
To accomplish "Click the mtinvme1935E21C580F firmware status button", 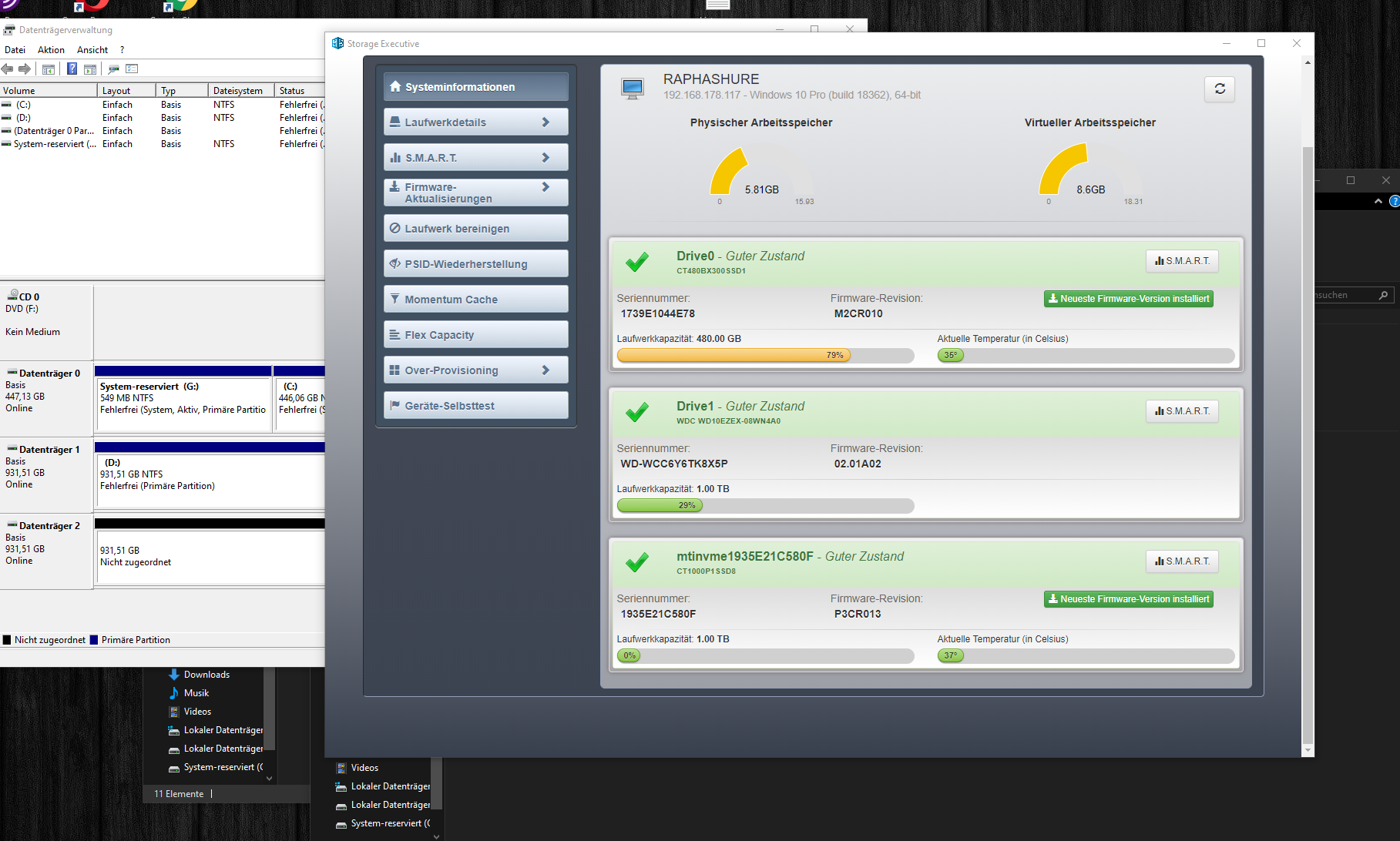I will coord(1128,599).
